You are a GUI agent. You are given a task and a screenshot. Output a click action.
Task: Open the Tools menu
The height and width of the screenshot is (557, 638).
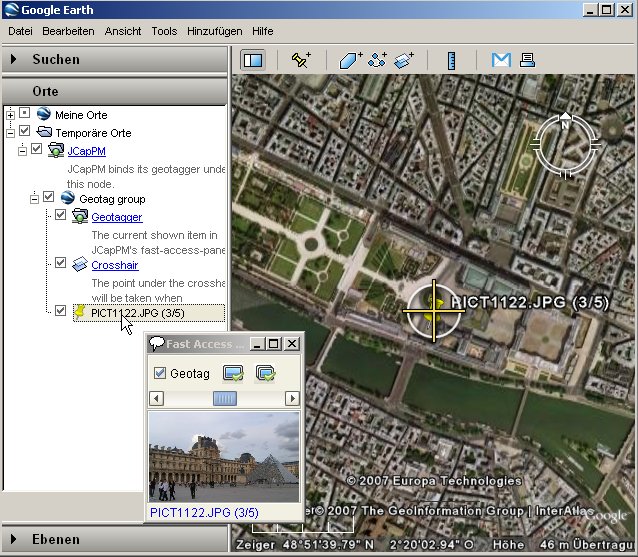click(x=164, y=31)
